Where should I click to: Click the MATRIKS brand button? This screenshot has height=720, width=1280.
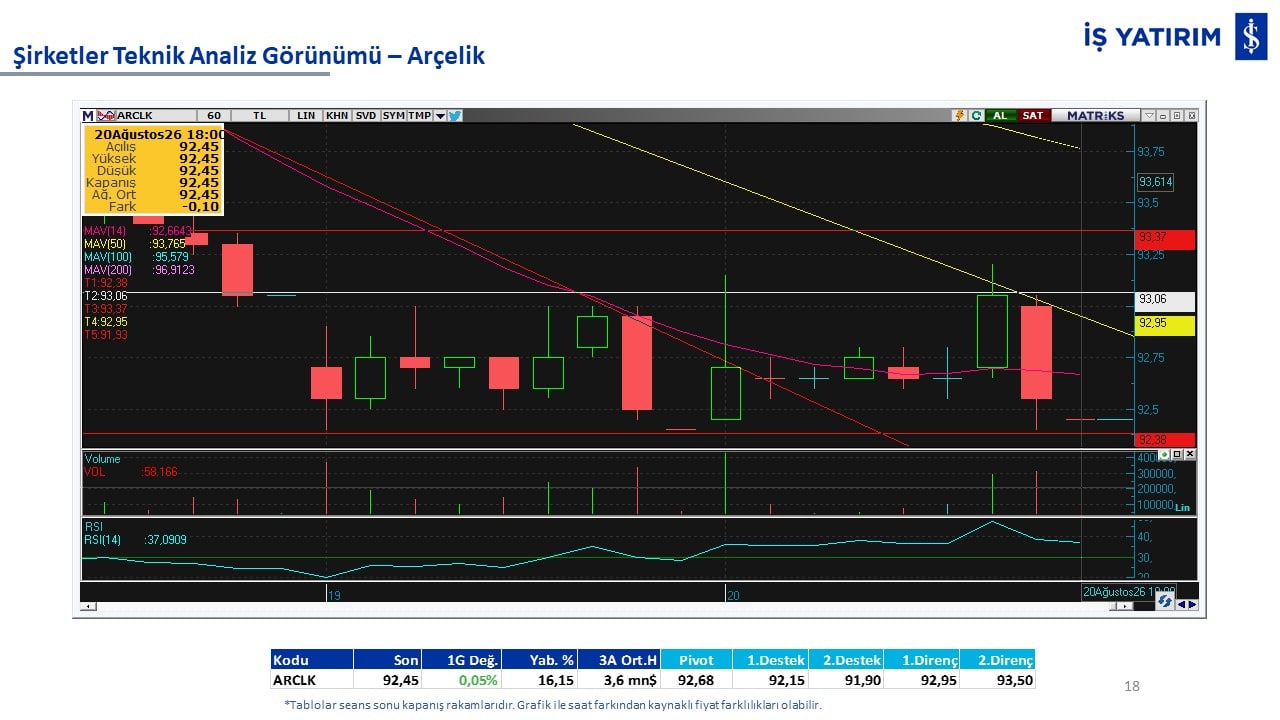(x=1095, y=116)
